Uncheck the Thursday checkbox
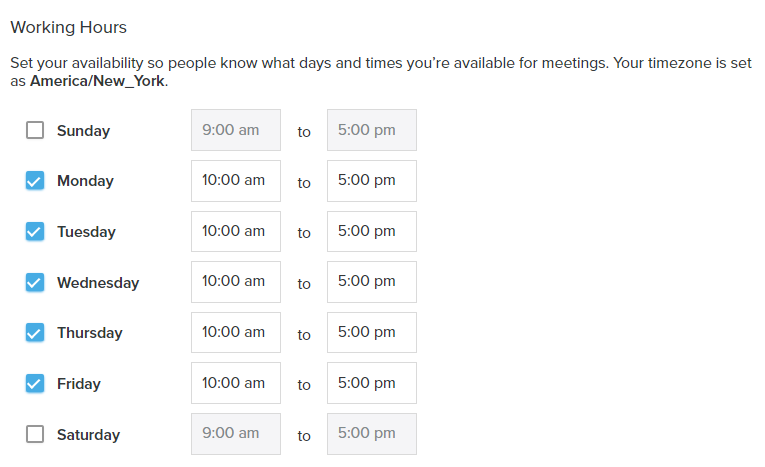765x467 pixels. (35, 332)
